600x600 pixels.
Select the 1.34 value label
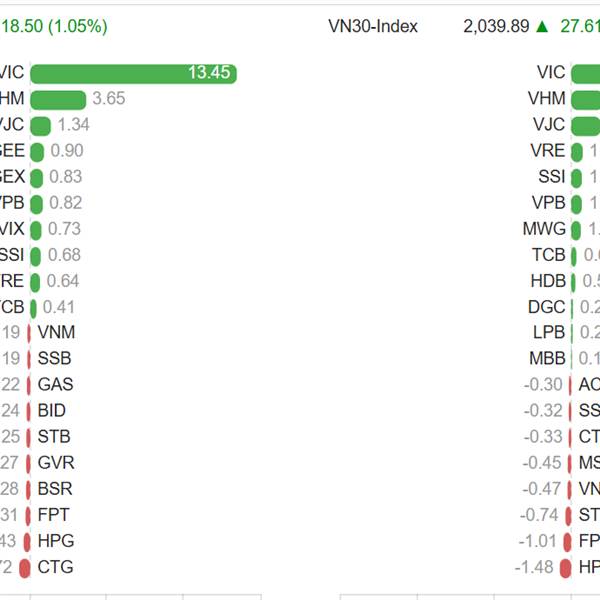point(74,125)
